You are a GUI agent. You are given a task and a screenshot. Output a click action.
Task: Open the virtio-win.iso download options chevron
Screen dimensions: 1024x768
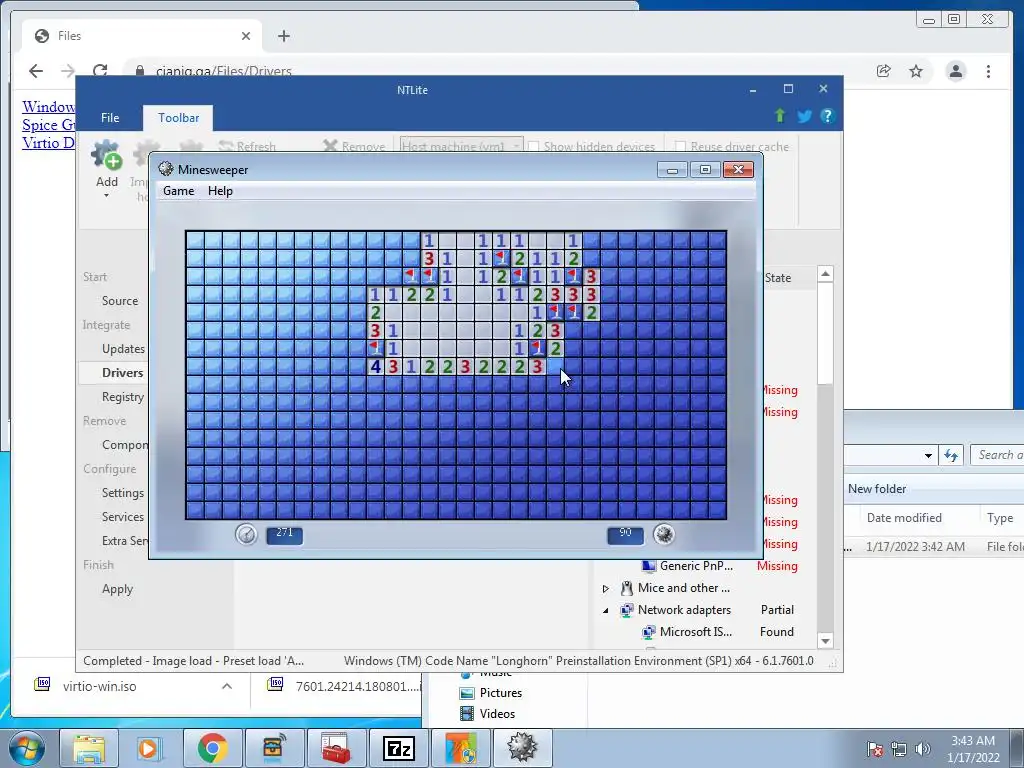tap(227, 686)
